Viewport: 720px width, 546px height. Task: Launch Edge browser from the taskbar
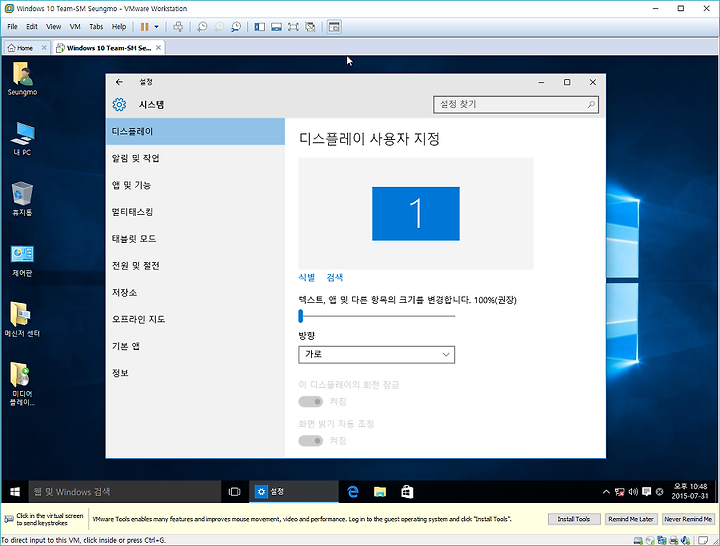tap(353, 492)
